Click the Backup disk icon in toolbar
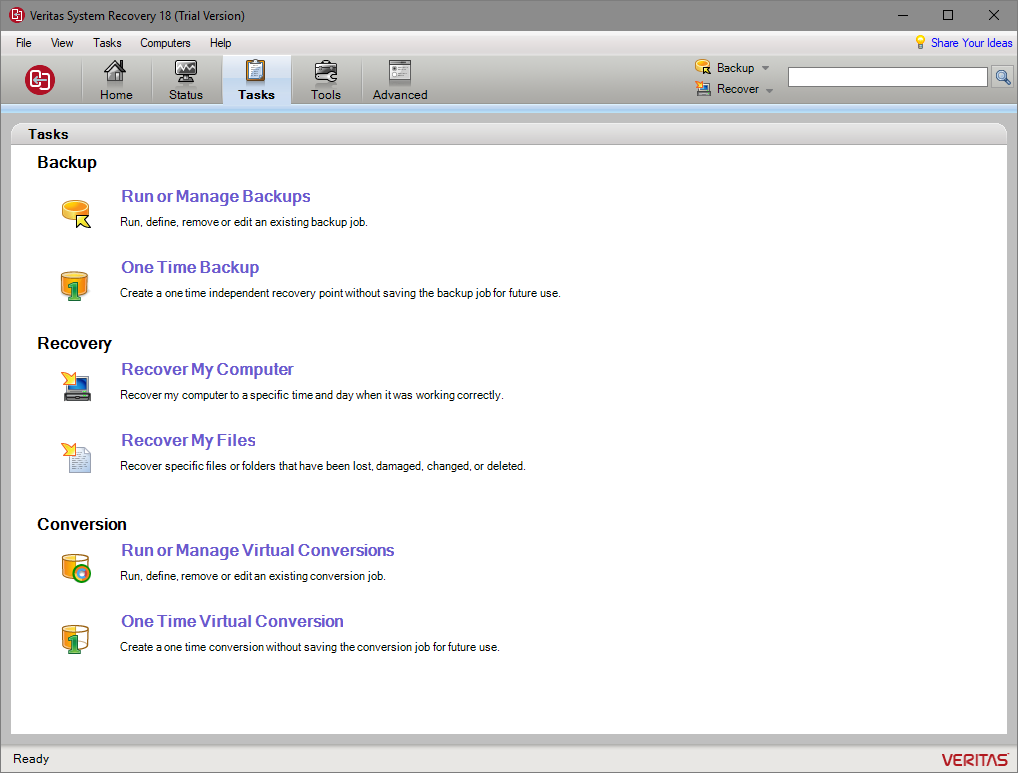Viewport: 1018px width, 773px height. pyautogui.click(x=703, y=67)
